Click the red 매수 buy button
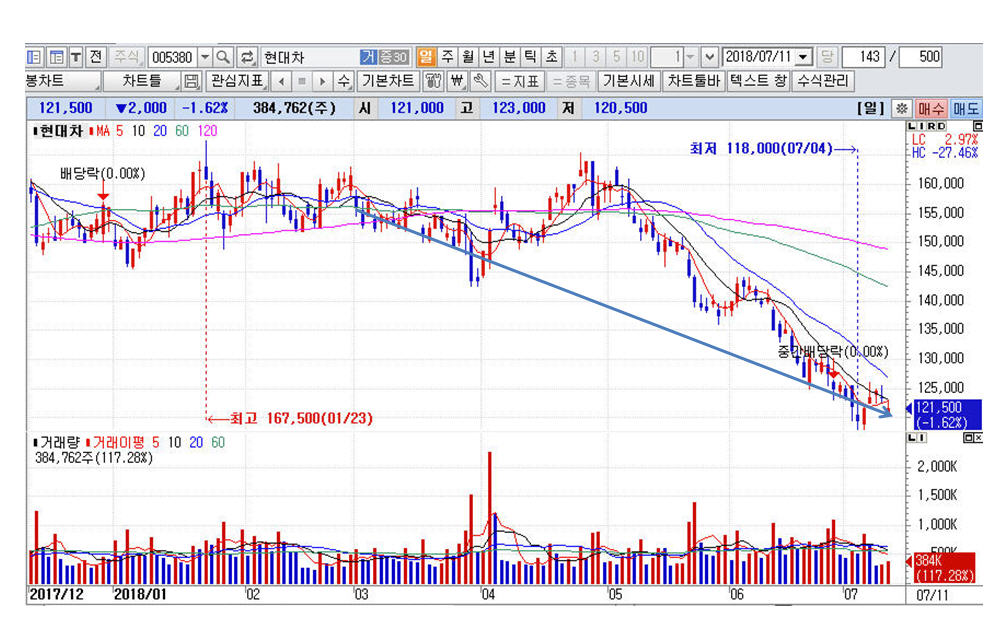Viewport: 1001px width, 644px height. [x=930, y=108]
